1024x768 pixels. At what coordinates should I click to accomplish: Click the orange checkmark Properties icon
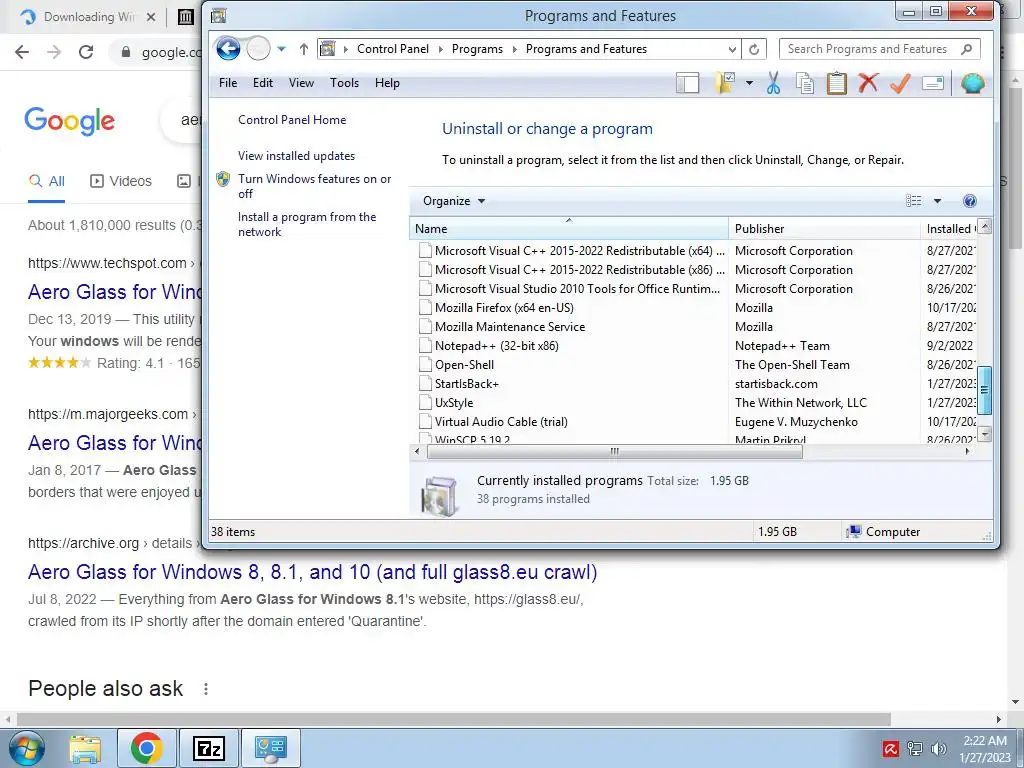[x=901, y=83]
